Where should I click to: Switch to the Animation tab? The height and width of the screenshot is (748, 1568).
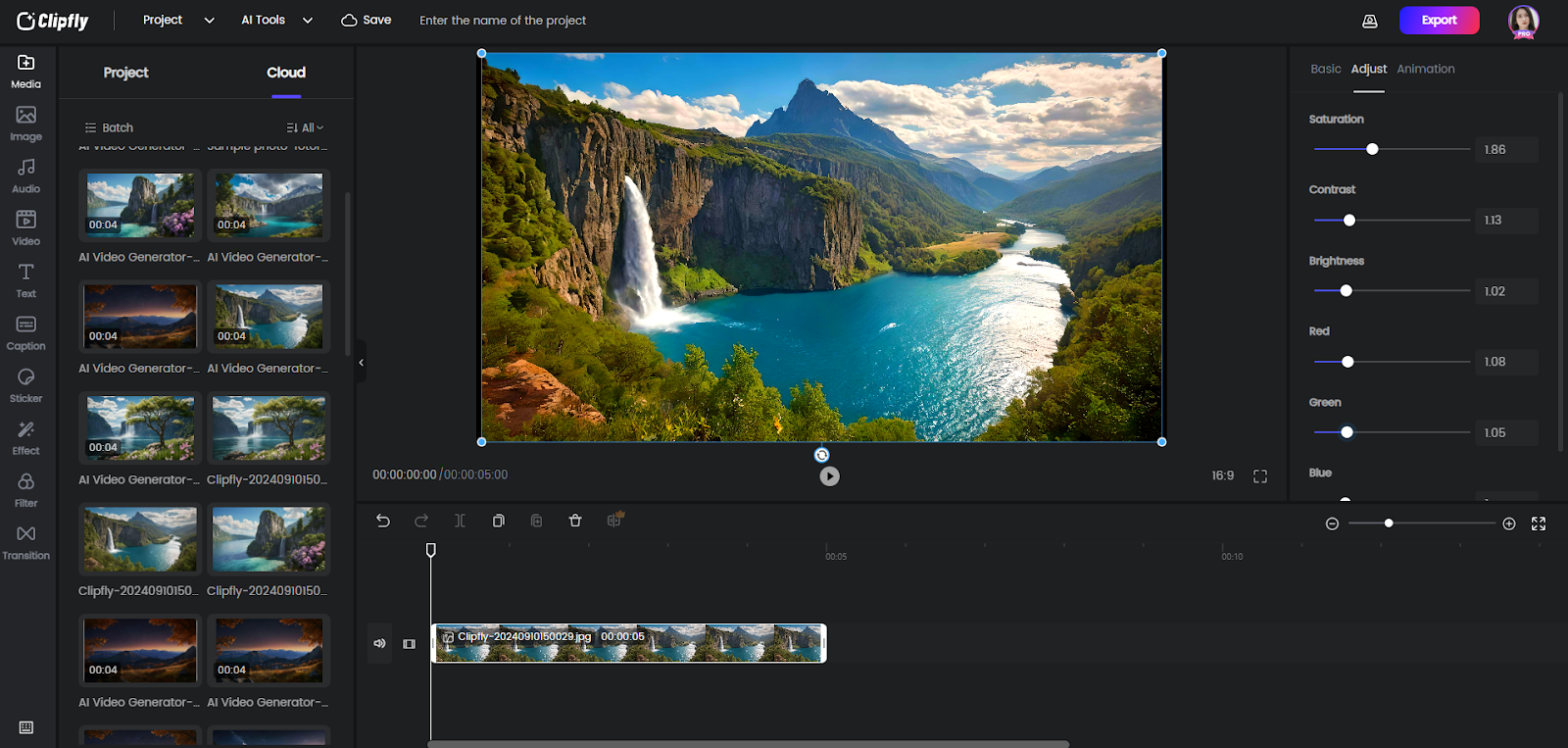pos(1426,69)
